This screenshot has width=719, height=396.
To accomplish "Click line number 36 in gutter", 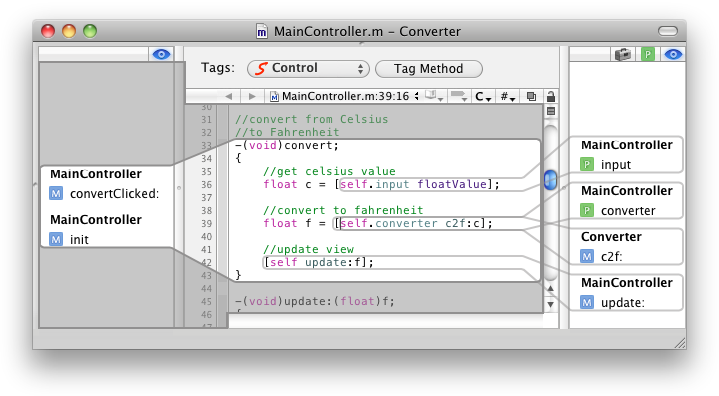I will pyautogui.click(x=206, y=185).
